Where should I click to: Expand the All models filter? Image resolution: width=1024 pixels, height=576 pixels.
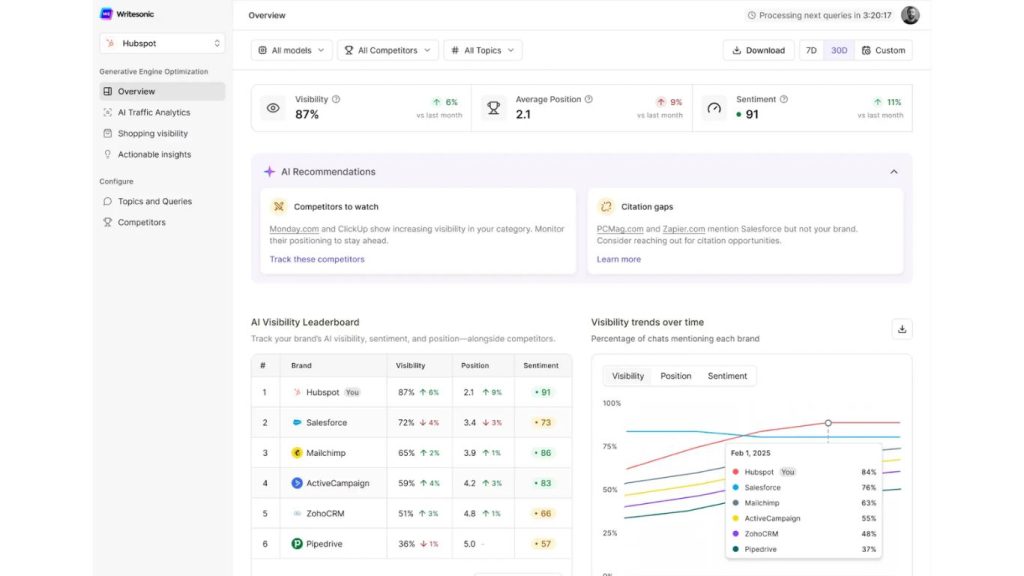[291, 50]
